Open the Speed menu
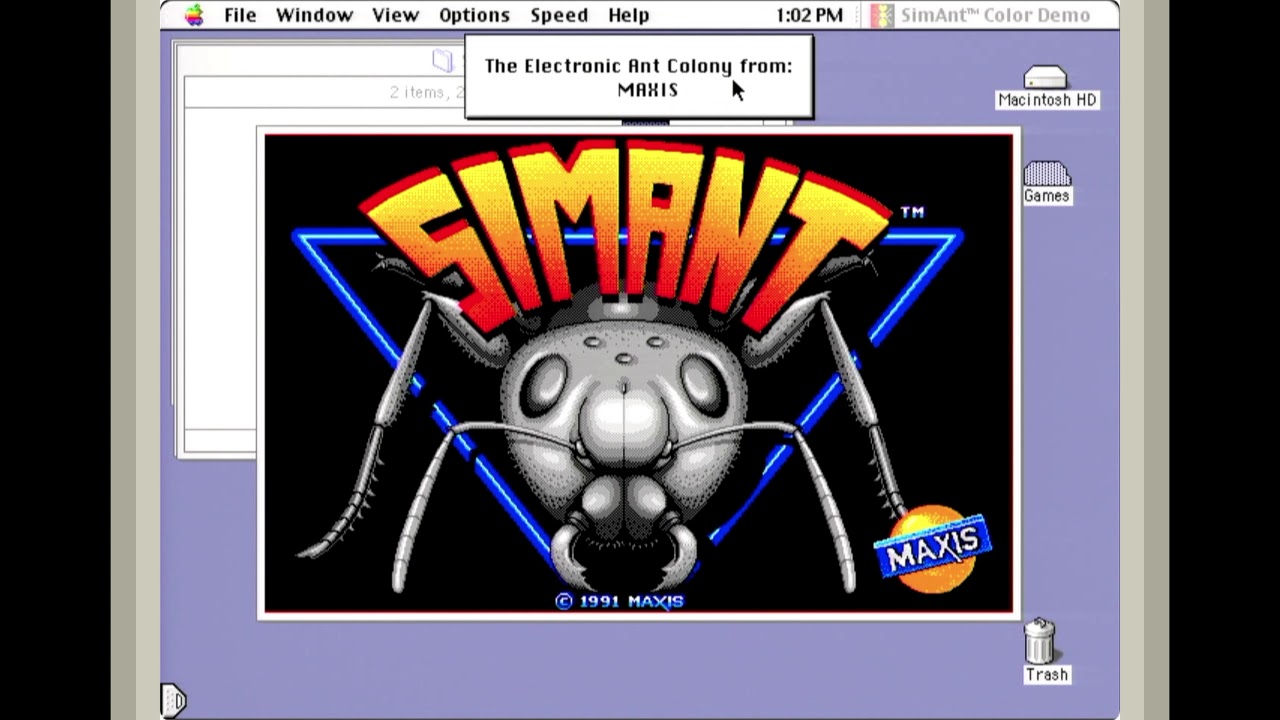Screen dimensions: 1280x720 coord(559,15)
